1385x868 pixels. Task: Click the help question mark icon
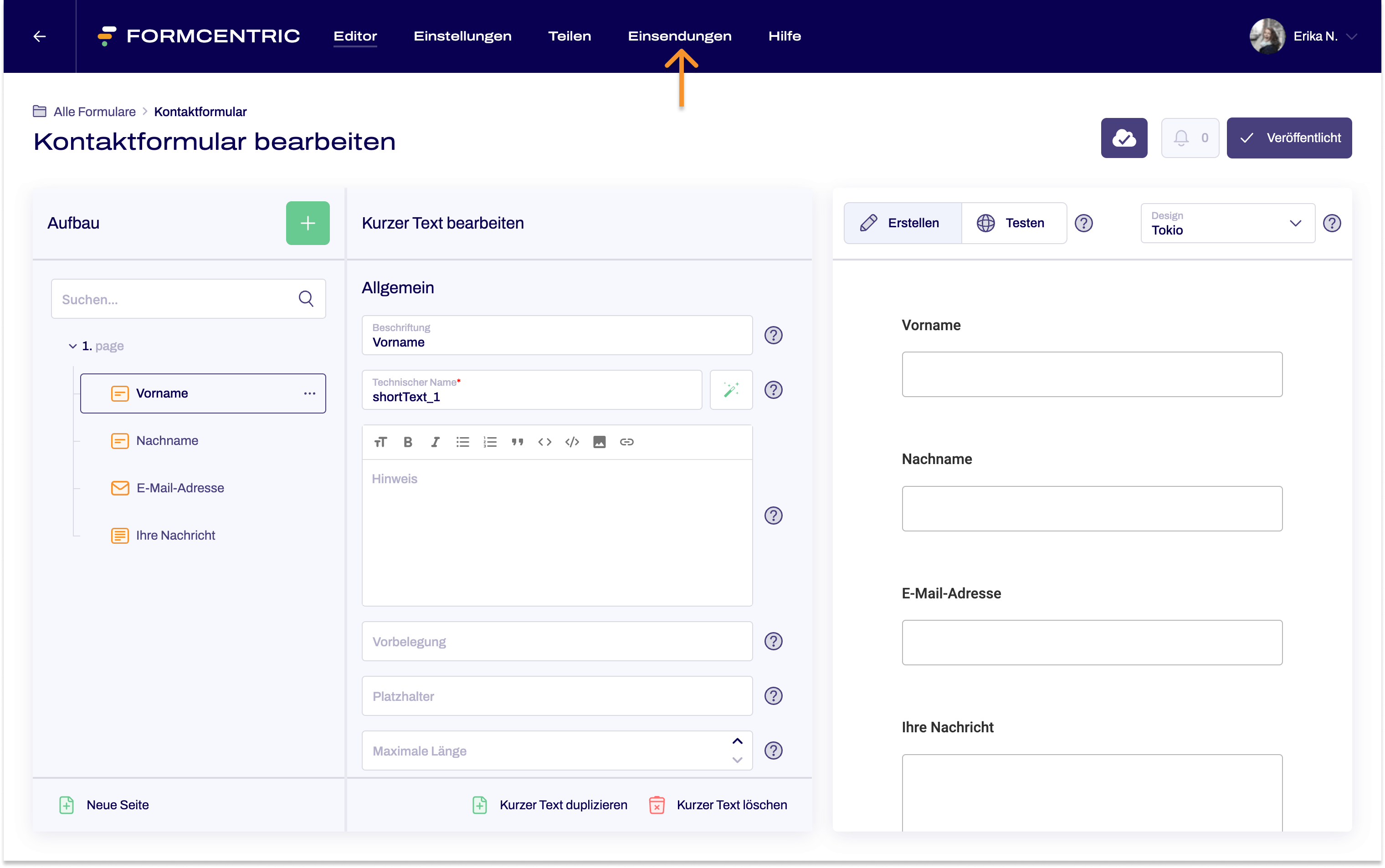1083,222
